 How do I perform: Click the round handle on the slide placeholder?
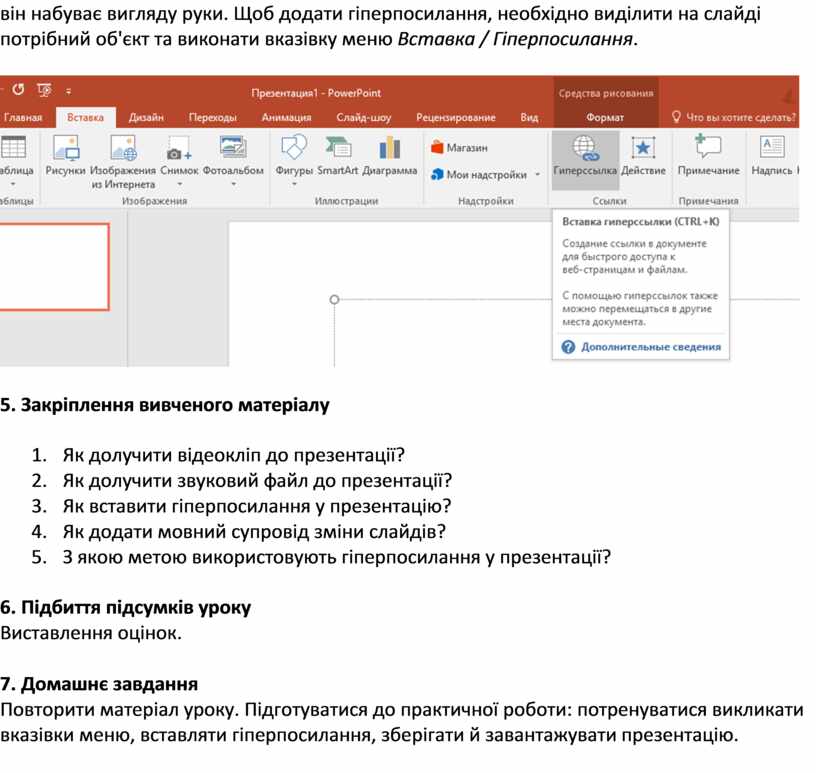pos(334,299)
